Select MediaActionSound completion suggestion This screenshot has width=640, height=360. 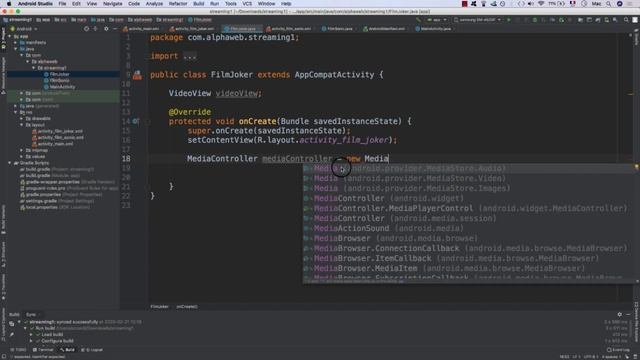pyautogui.click(x=469, y=229)
